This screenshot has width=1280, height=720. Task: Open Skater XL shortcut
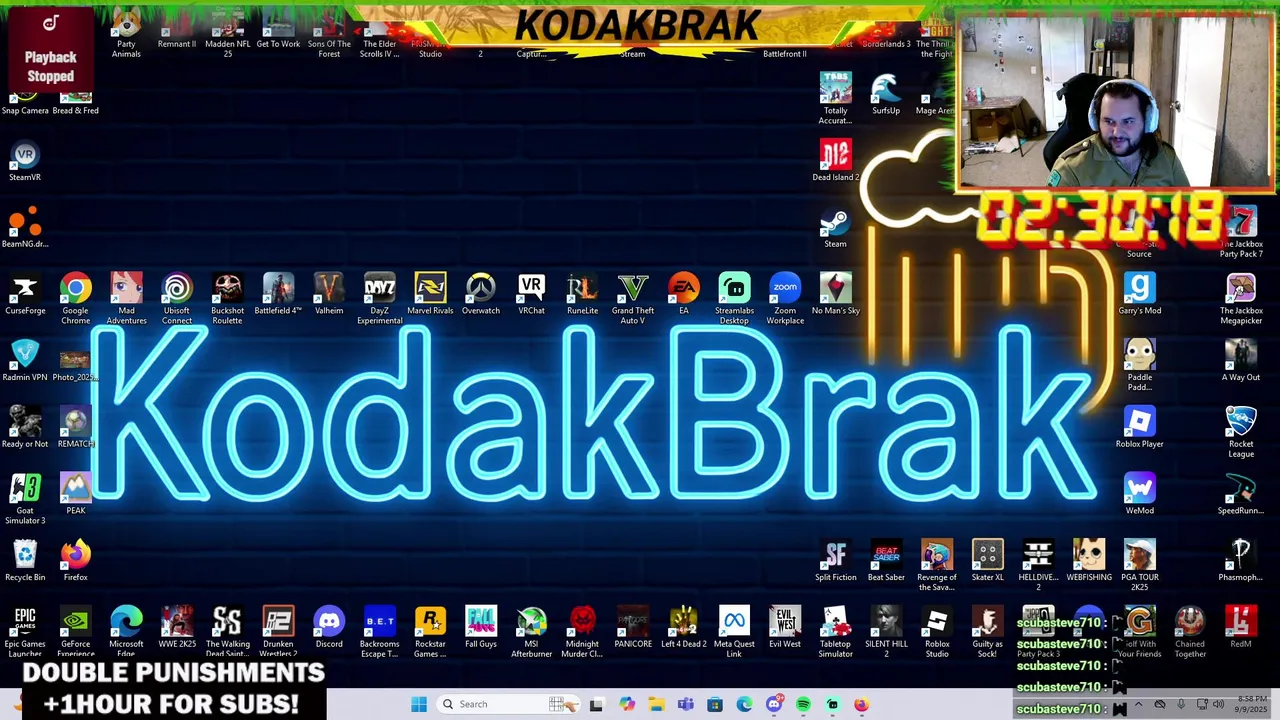(x=987, y=562)
